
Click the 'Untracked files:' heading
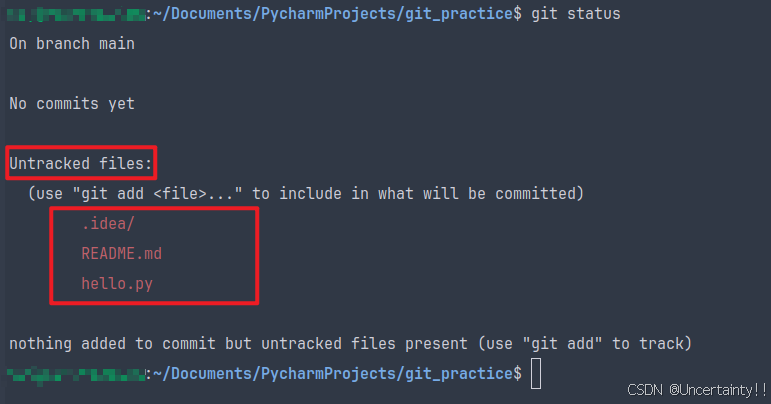81,163
